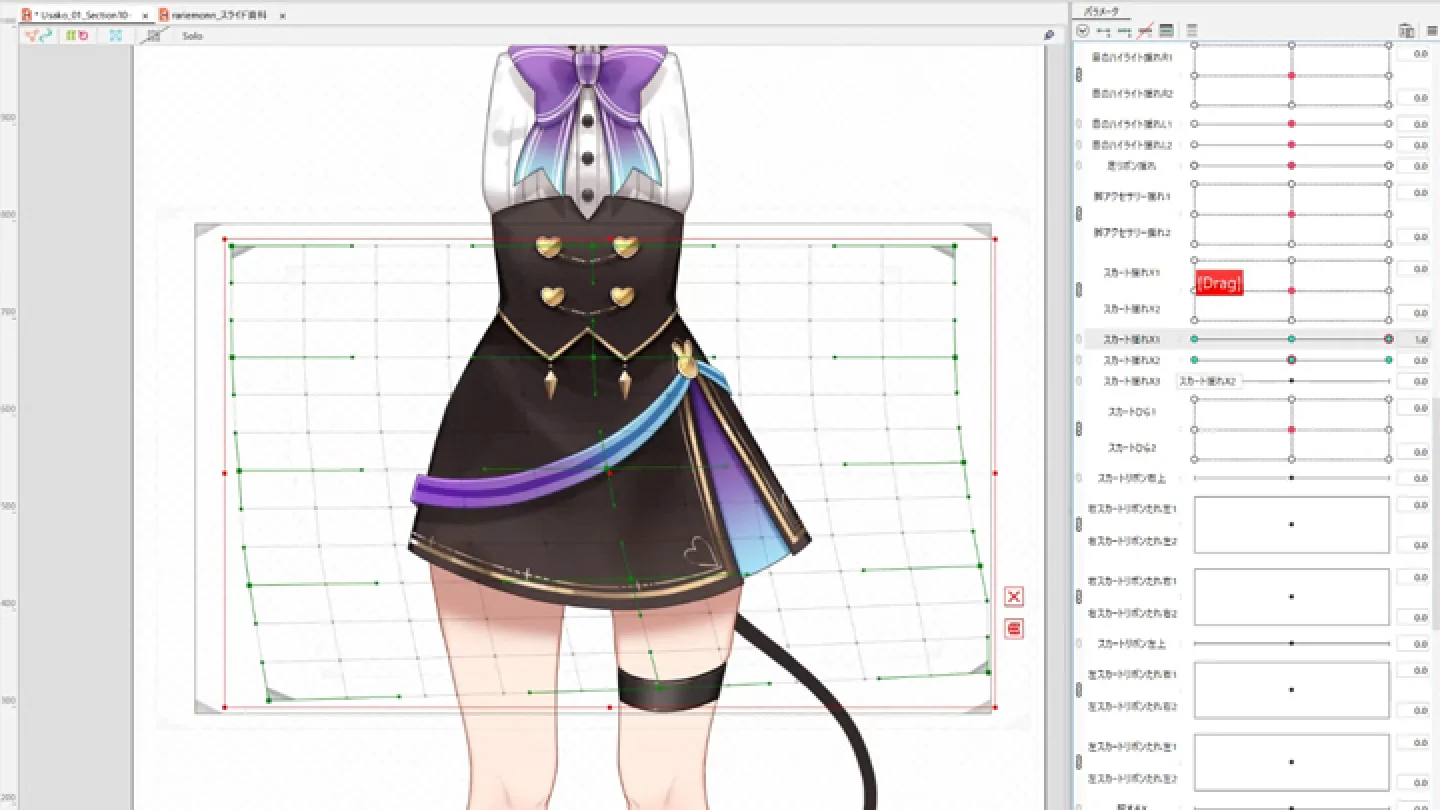Click the green bars icon in canvas toolbar
The image size is (1440, 810).
70,35
